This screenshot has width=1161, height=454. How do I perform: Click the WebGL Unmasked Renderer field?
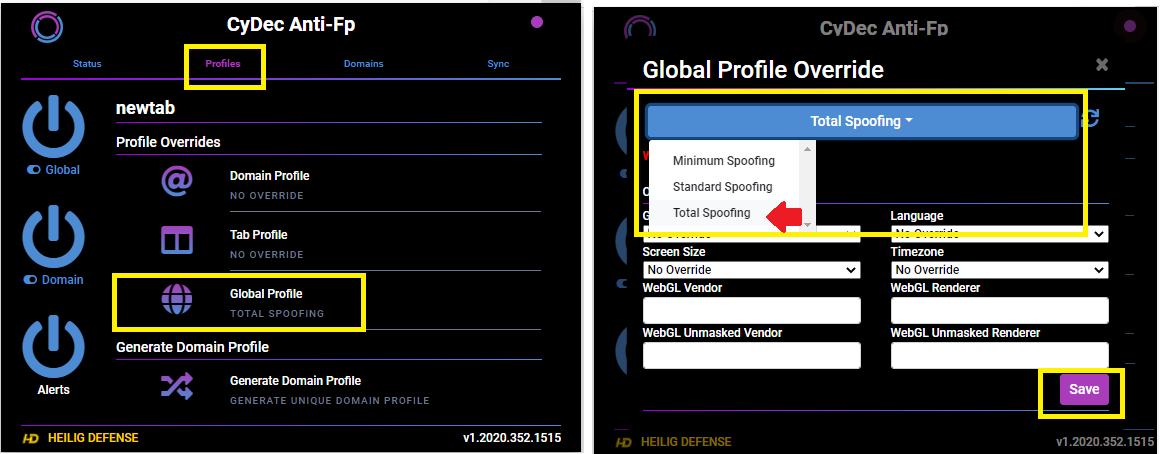[1000, 355]
